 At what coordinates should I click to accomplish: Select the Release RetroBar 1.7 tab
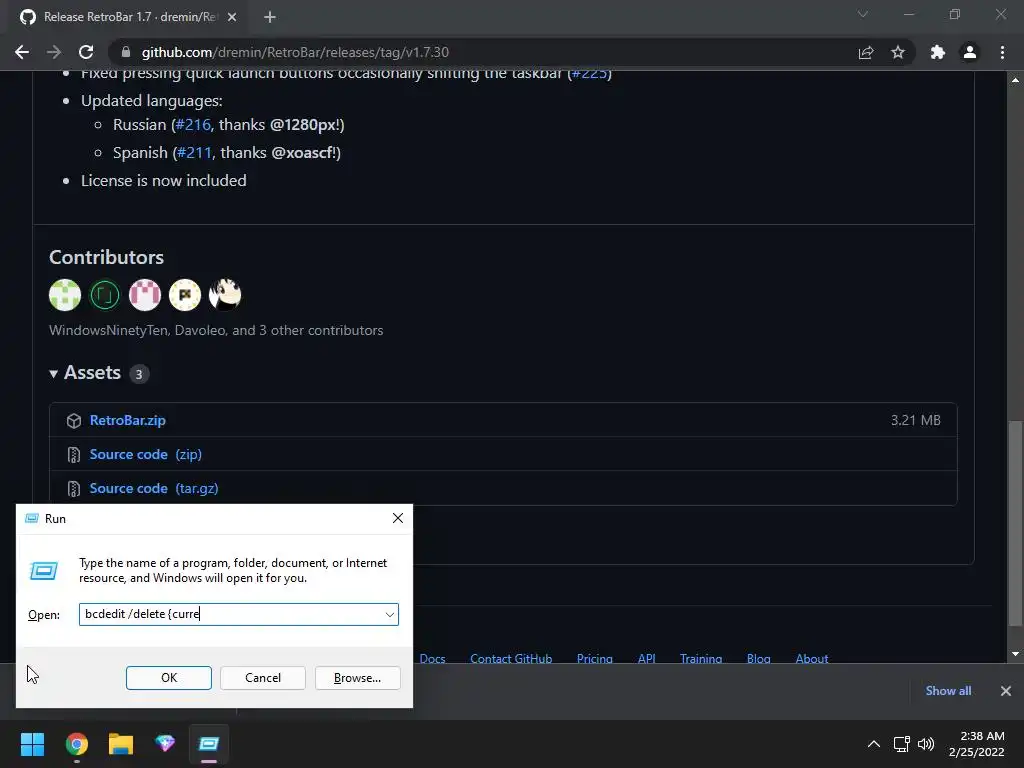click(x=128, y=17)
